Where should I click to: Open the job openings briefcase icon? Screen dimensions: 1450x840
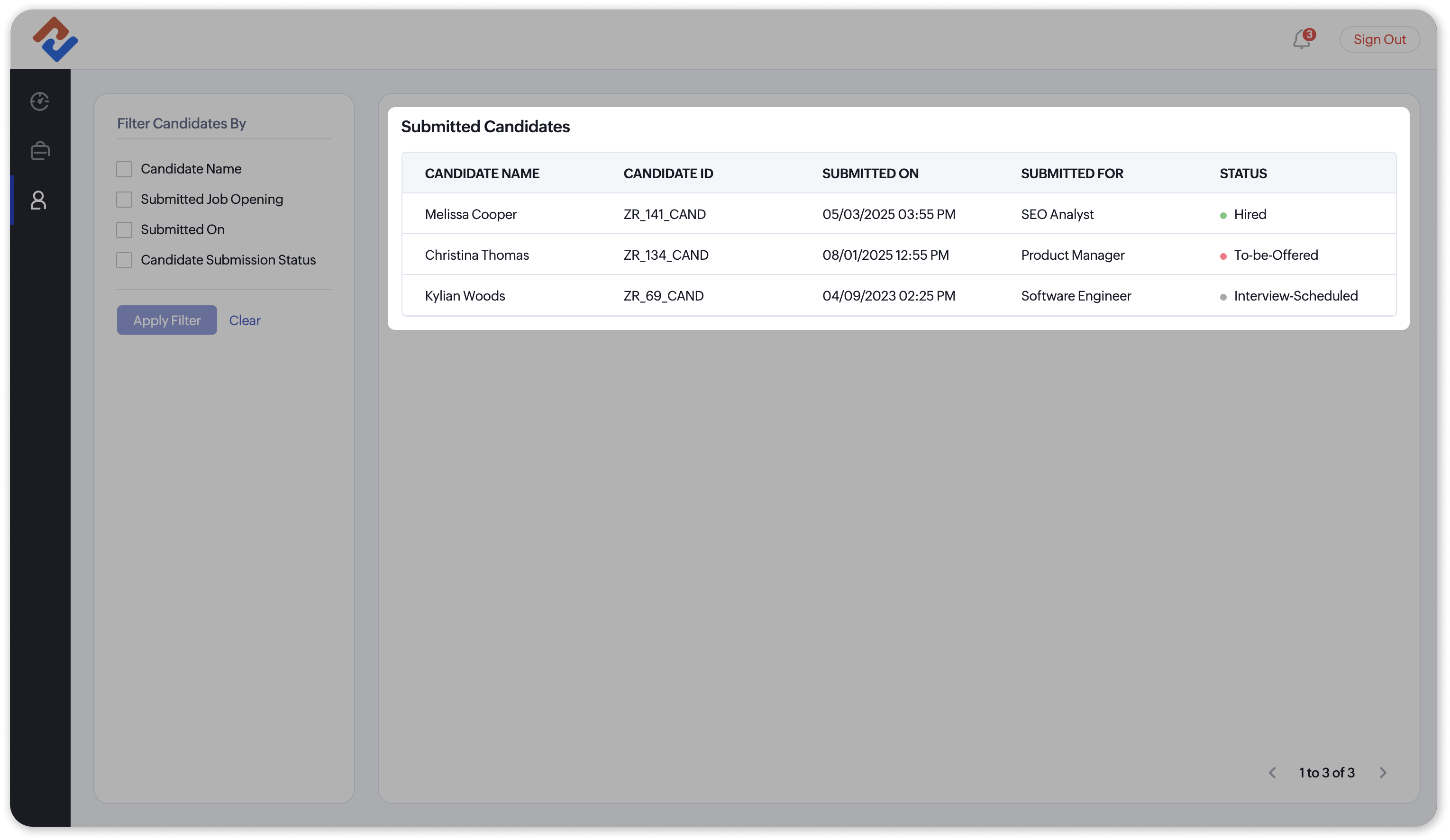point(40,151)
